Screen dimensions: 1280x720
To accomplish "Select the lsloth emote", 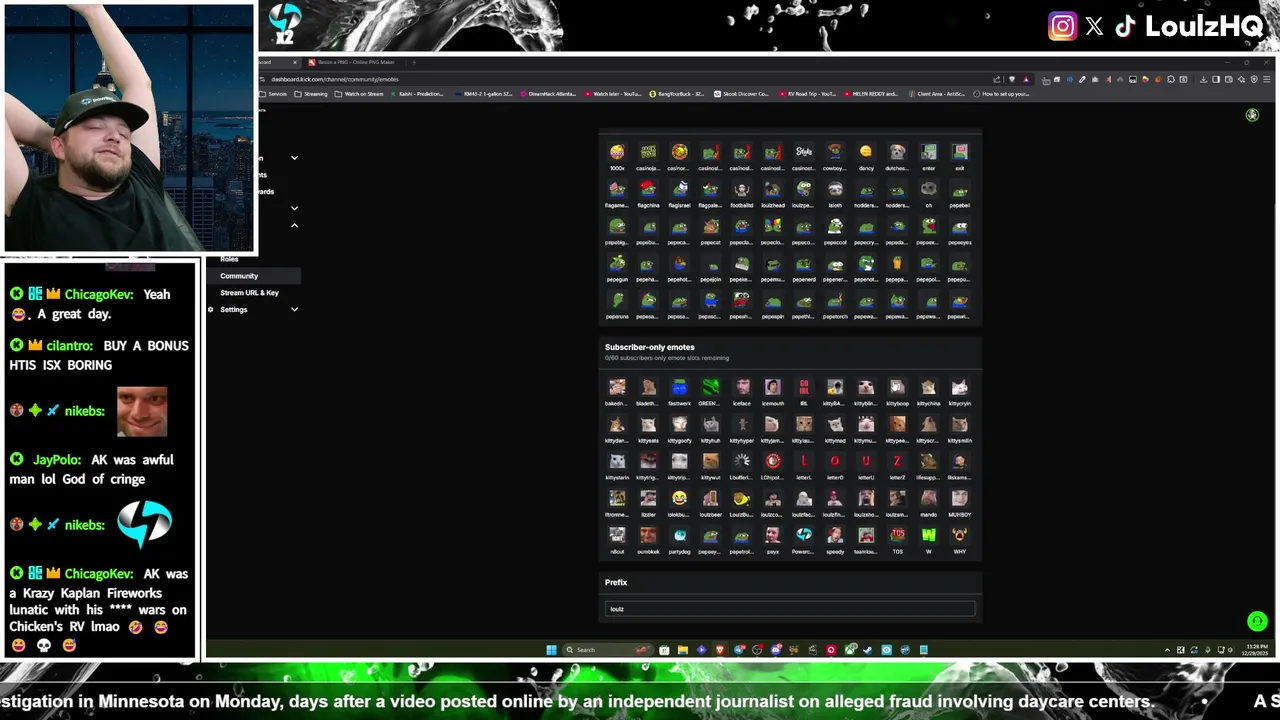I will [835, 189].
